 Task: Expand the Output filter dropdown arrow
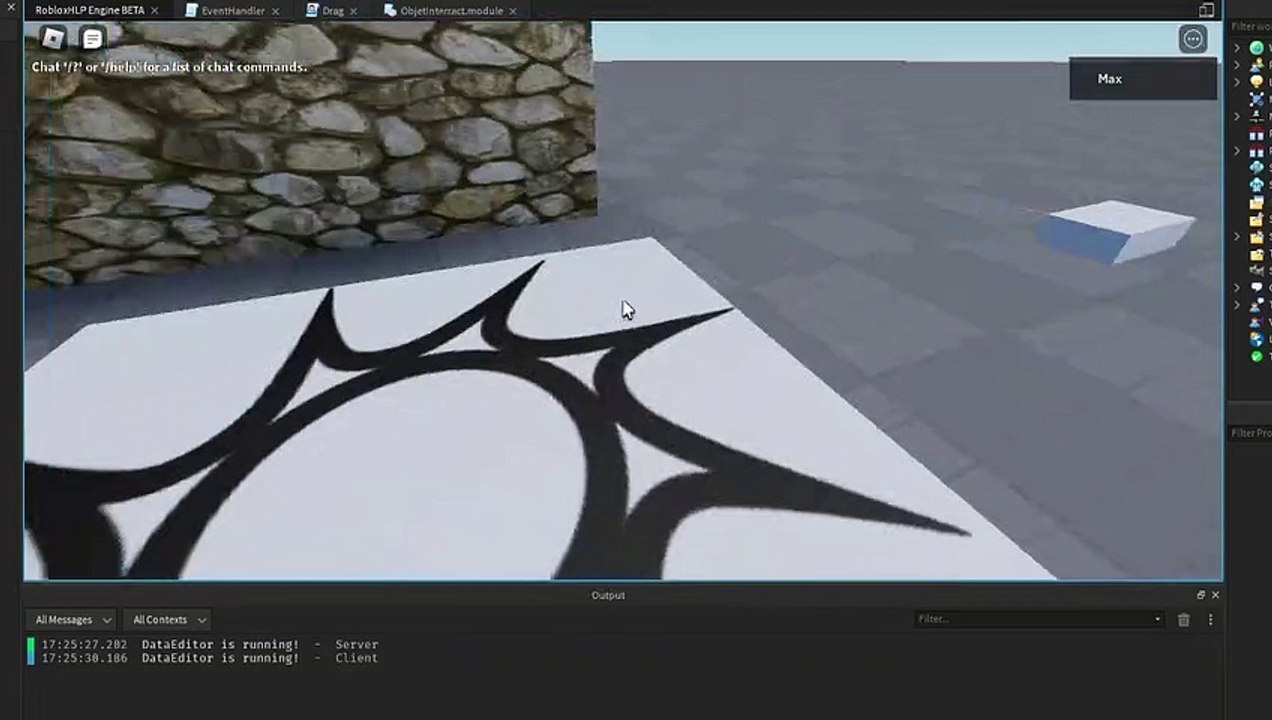pyautogui.click(x=1158, y=619)
